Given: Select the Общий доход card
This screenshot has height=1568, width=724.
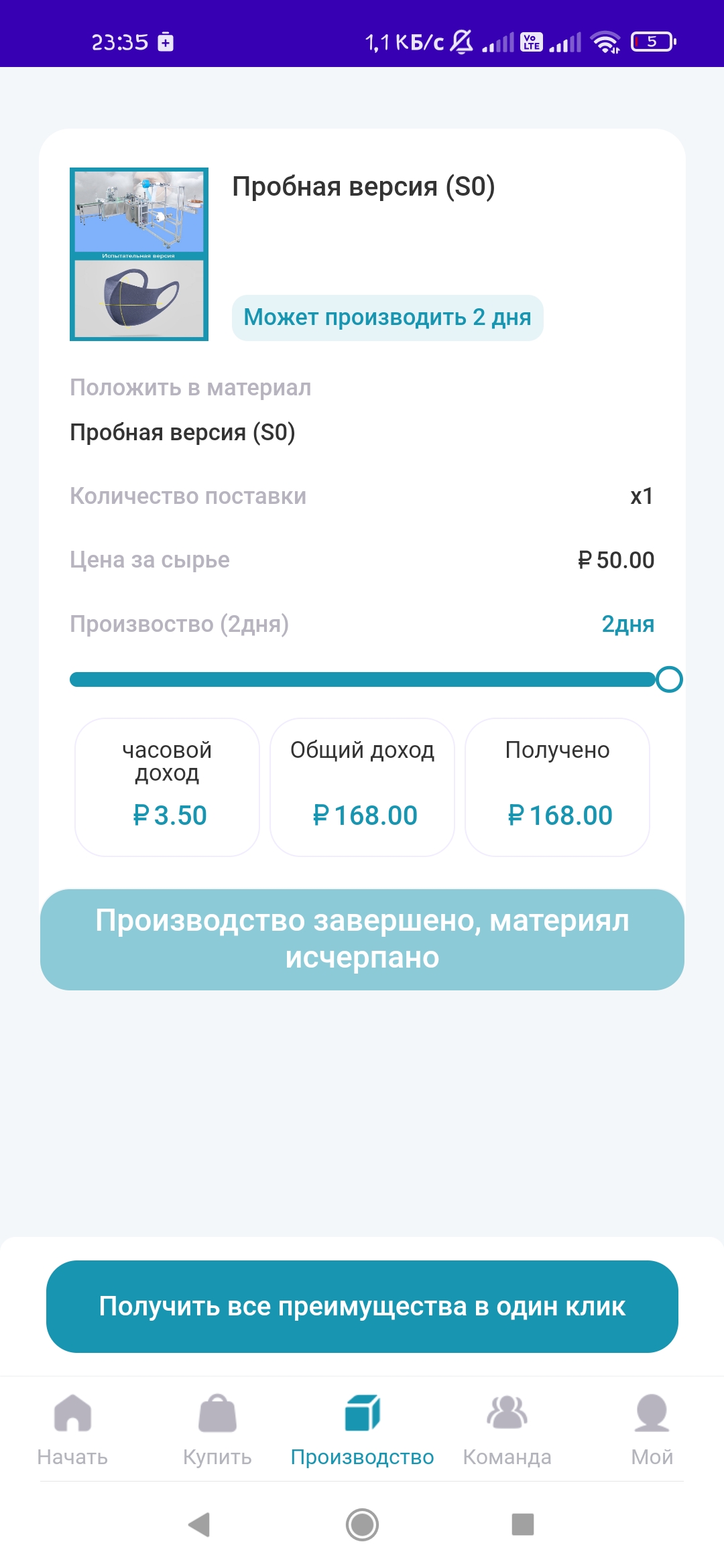Looking at the screenshot, I should coord(362,787).
